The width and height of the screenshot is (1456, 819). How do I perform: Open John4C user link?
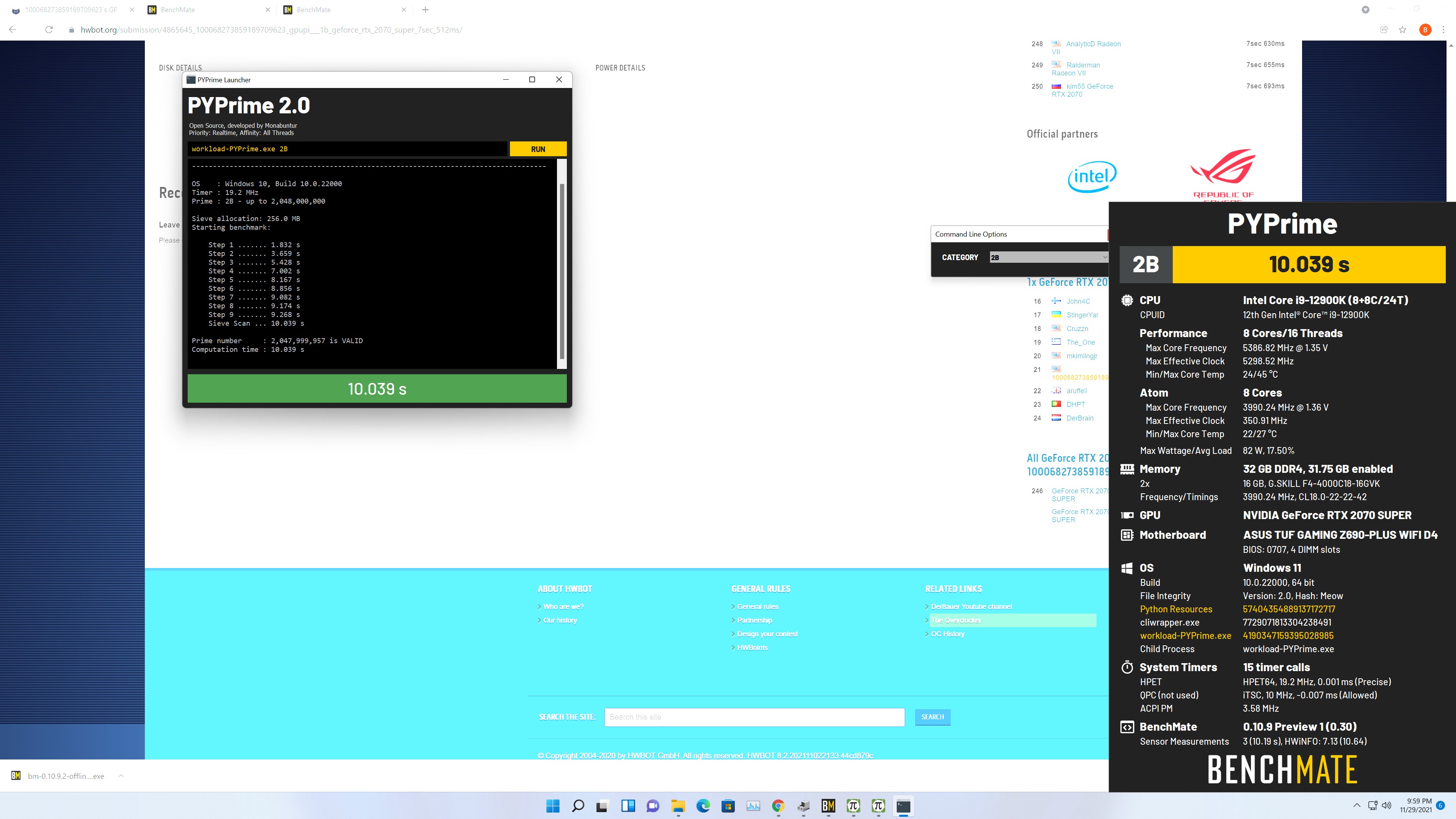(x=1078, y=301)
